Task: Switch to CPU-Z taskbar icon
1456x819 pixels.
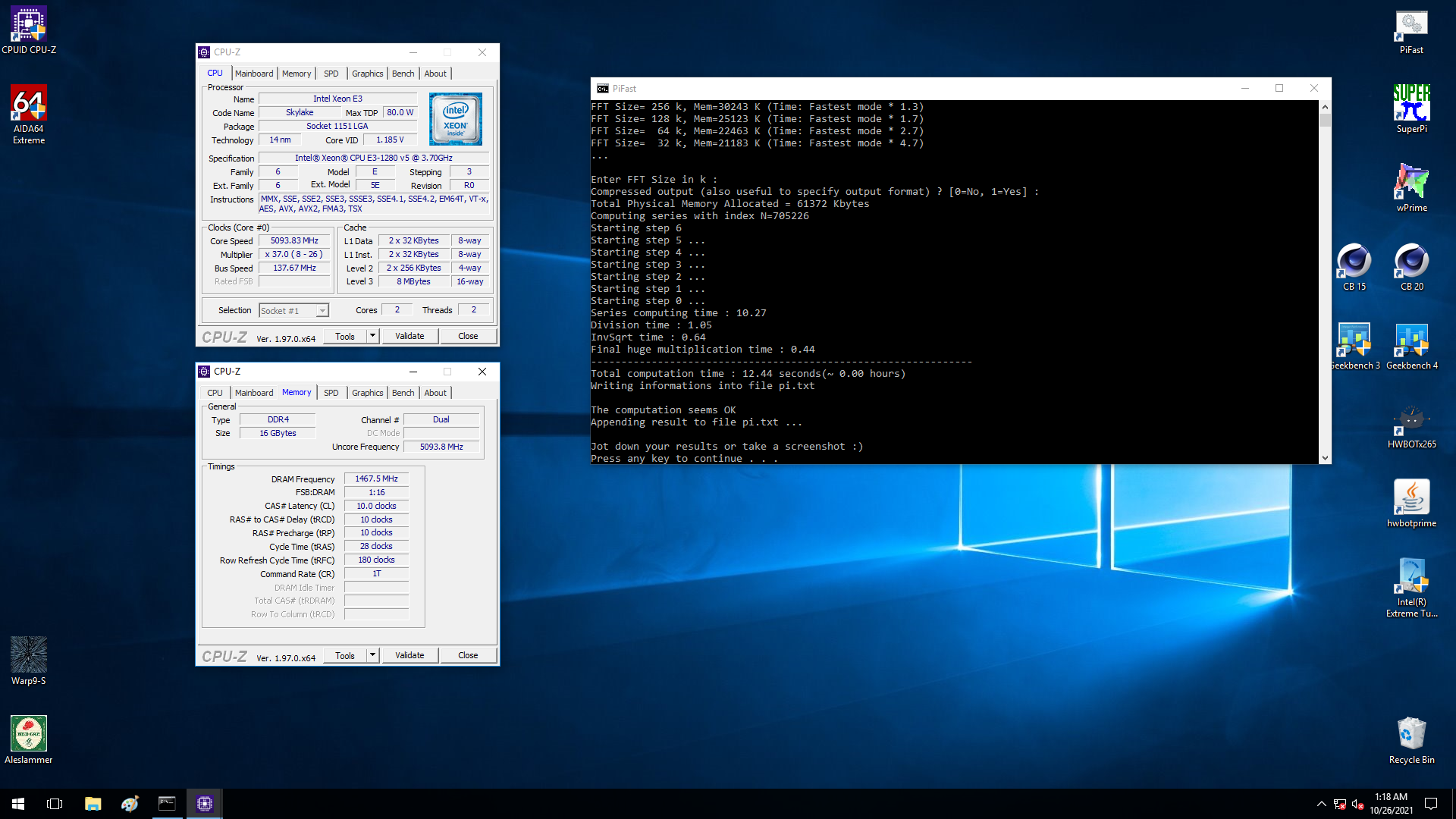Action: point(204,804)
